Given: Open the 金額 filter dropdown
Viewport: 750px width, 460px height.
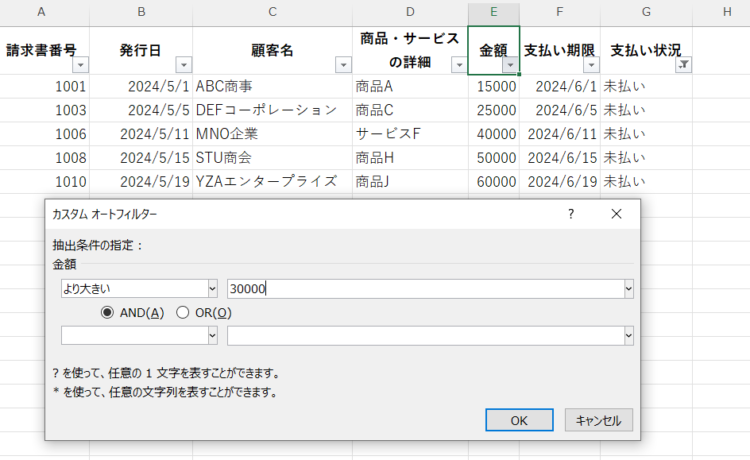Looking at the screenshot, I should (510, 65).
